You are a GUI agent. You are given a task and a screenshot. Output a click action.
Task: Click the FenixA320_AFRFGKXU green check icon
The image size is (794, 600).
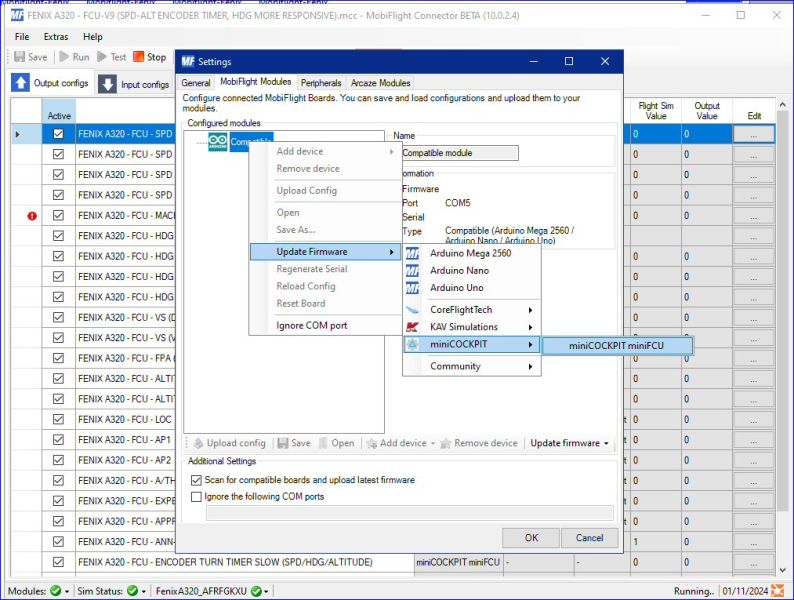(x=256, y=590)
